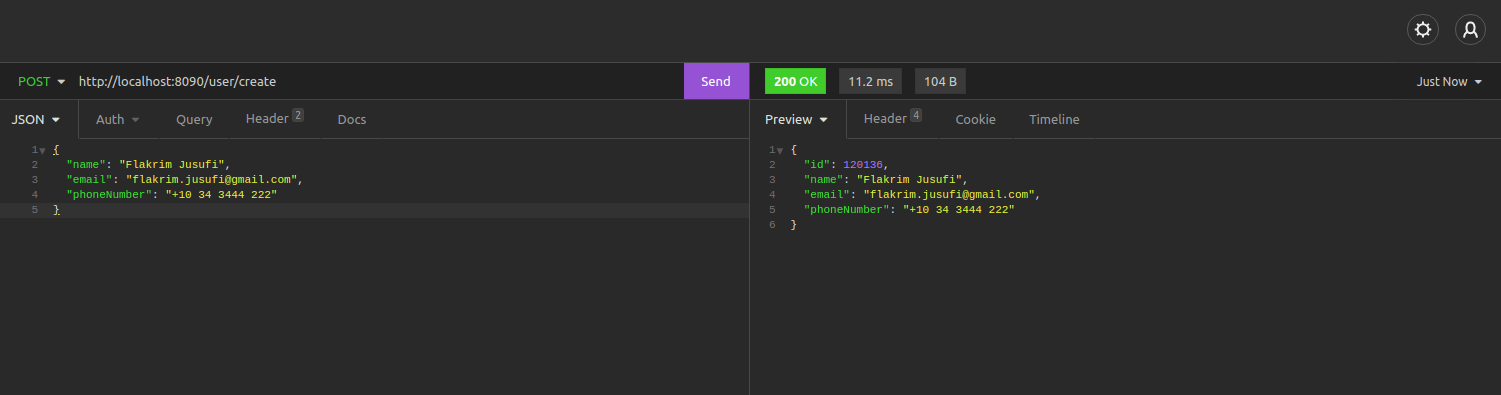Open the Preview mode dropdown

click(796, 119)
